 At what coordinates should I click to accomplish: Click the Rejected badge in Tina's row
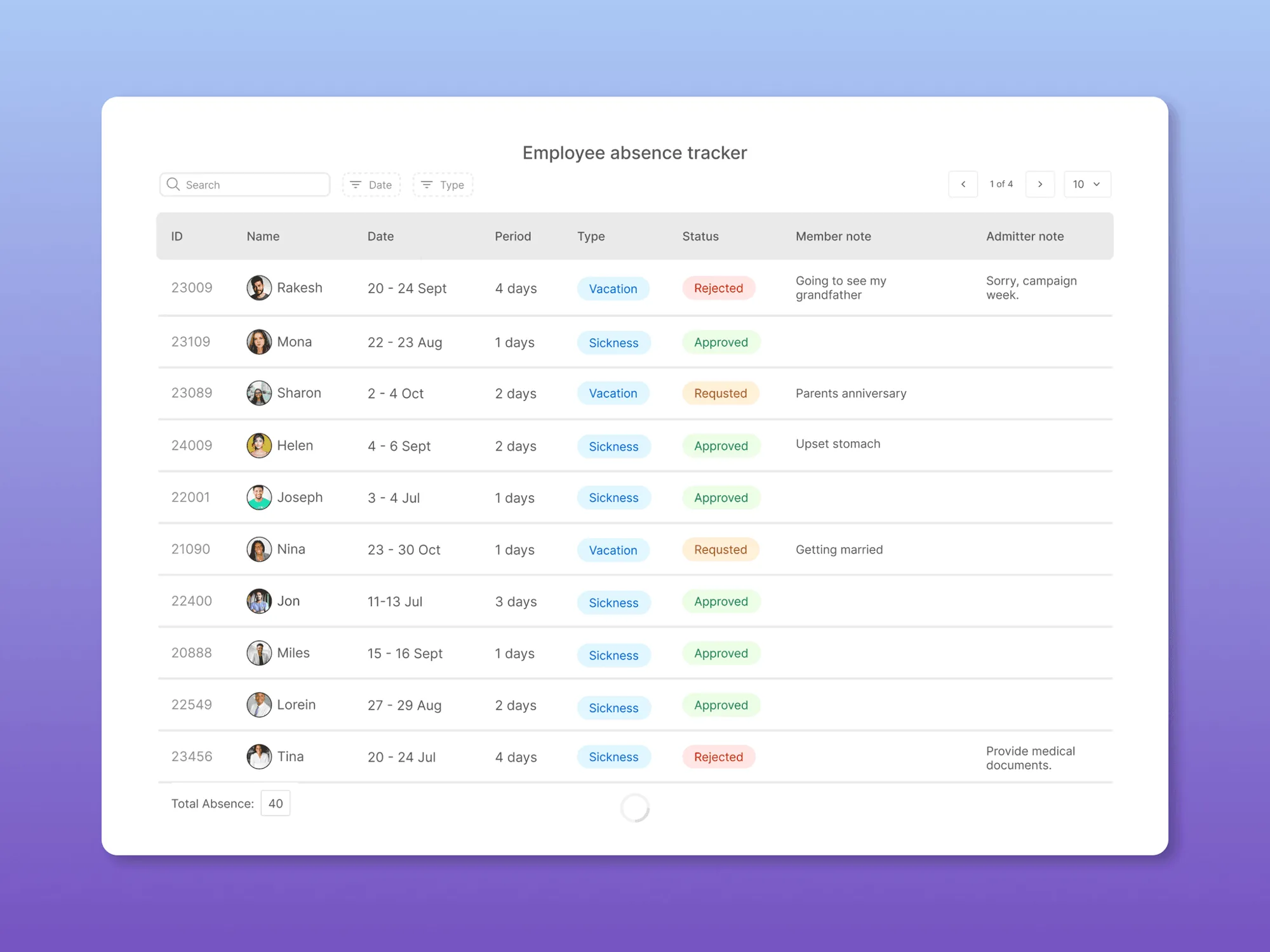click(x=718, y=757)
